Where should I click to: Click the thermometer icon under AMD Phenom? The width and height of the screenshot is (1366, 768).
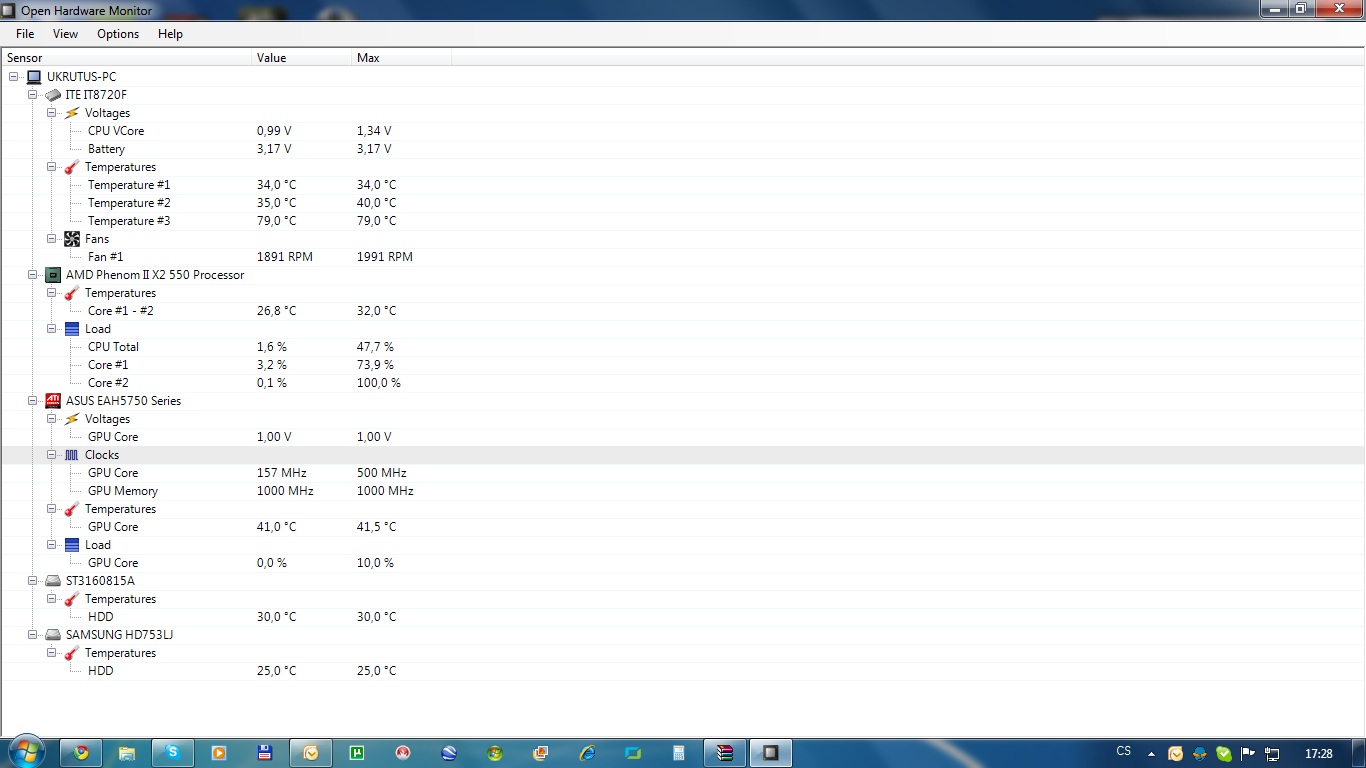click(x=72, y=293)
